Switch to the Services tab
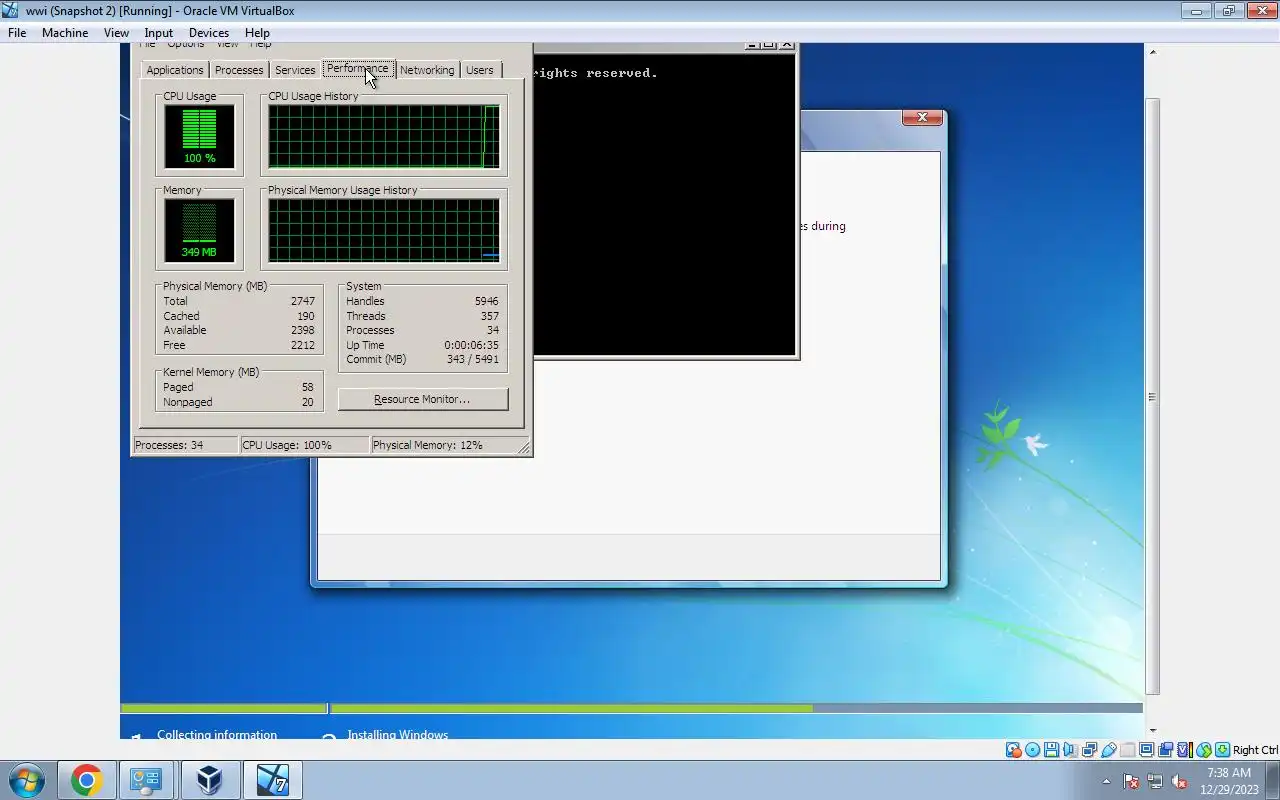This screenshot has width=1280, height=800. coord(295,70)
